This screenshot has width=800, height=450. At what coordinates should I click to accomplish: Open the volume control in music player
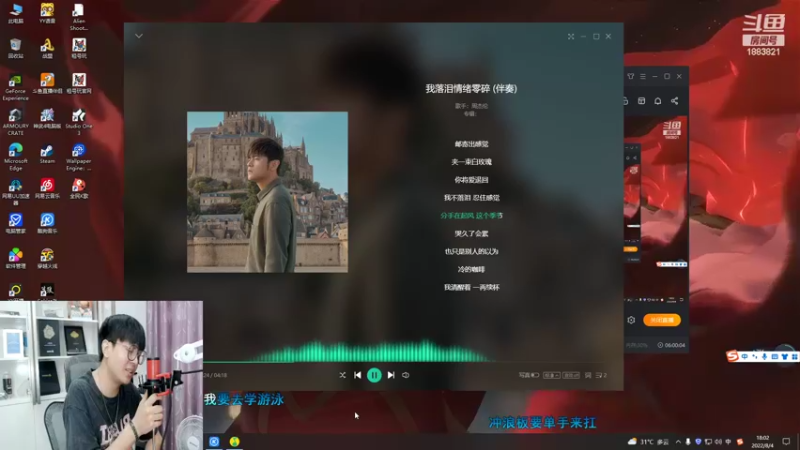click(406, 375)
